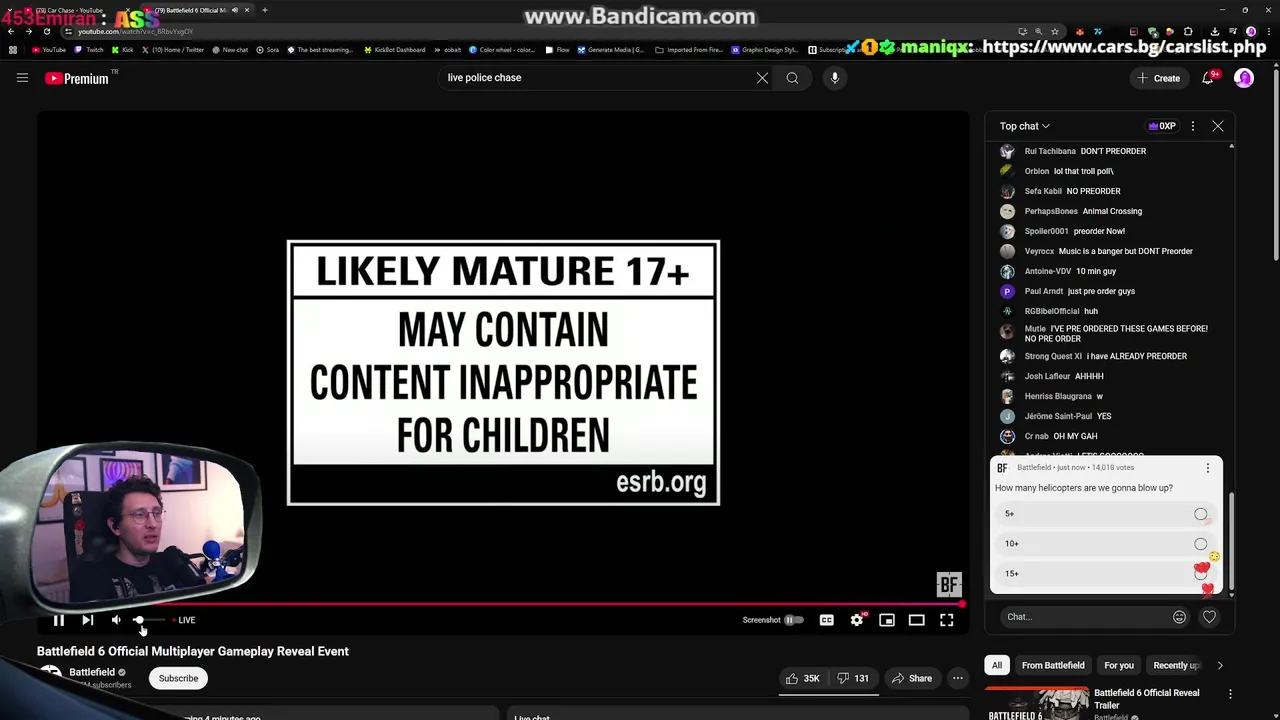
Task: Open YouTube notifications bell
Action: [x=1208, y=78]
